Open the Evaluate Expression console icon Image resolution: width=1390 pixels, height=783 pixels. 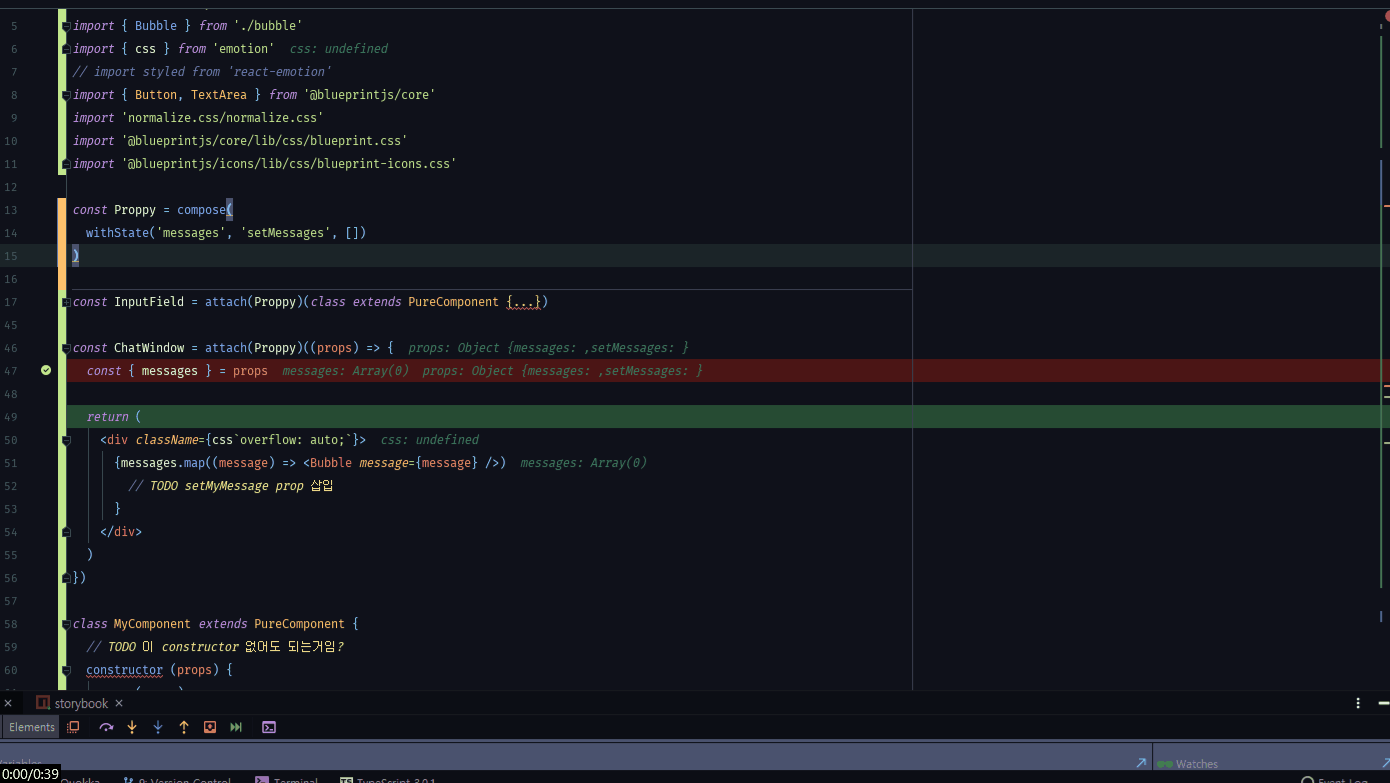[269, 727]
